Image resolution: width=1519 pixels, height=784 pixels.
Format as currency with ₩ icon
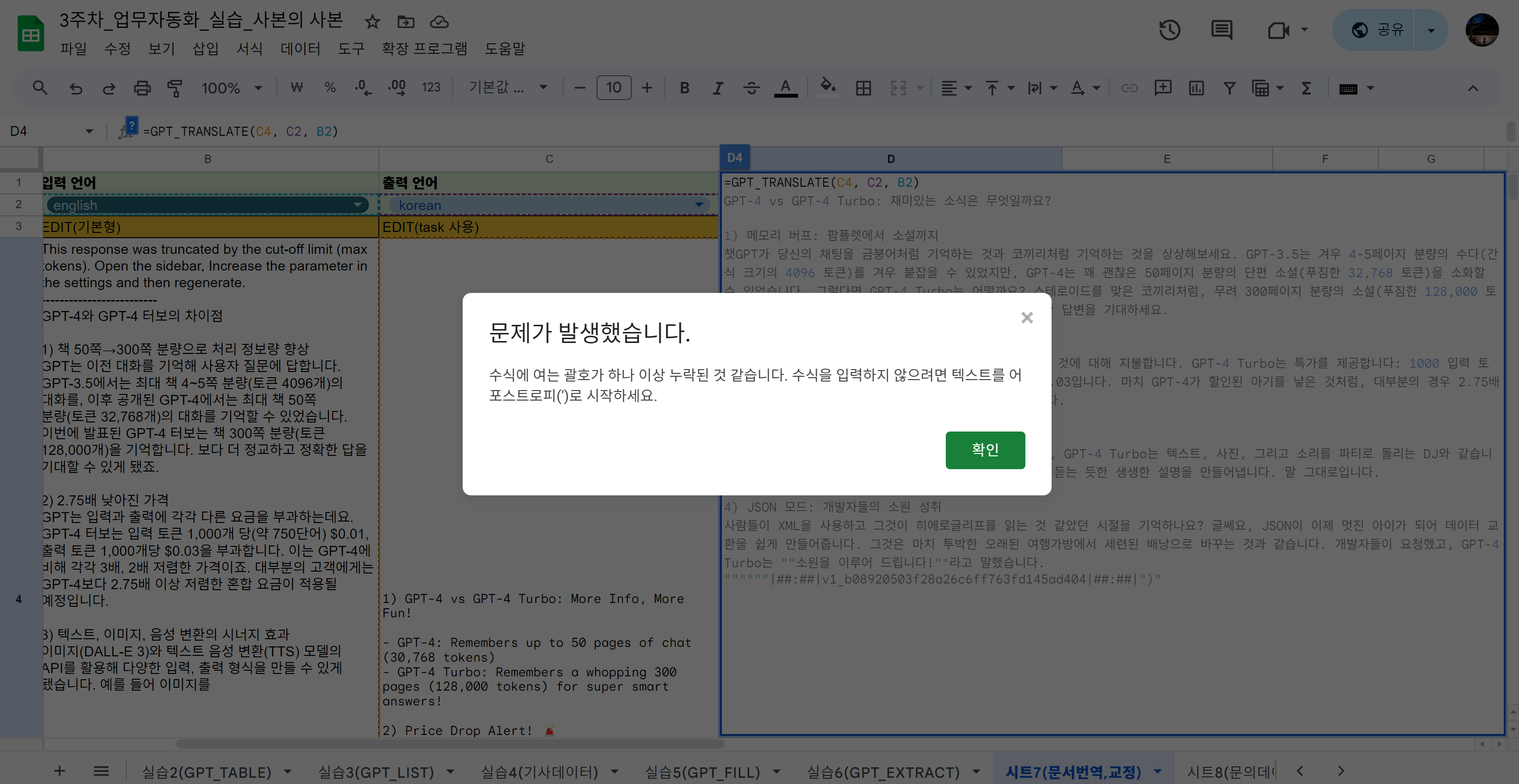[297, 89]
